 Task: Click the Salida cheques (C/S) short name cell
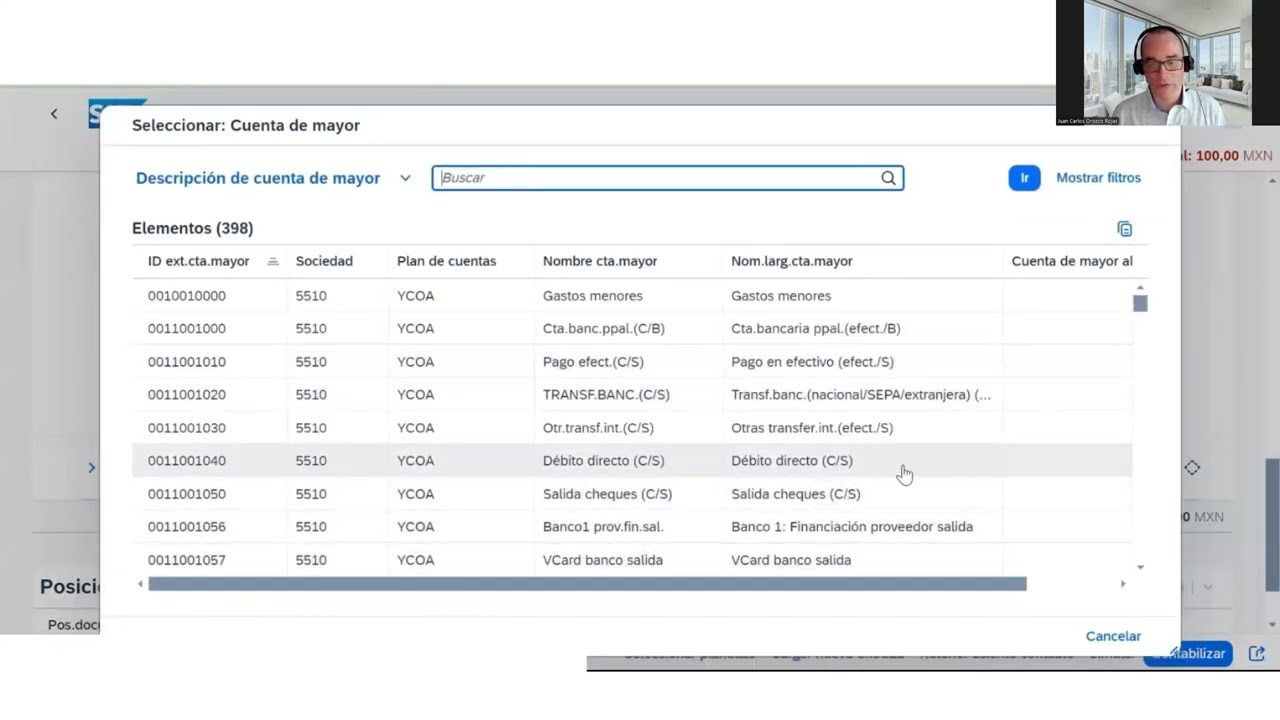[x=607, y=494]
